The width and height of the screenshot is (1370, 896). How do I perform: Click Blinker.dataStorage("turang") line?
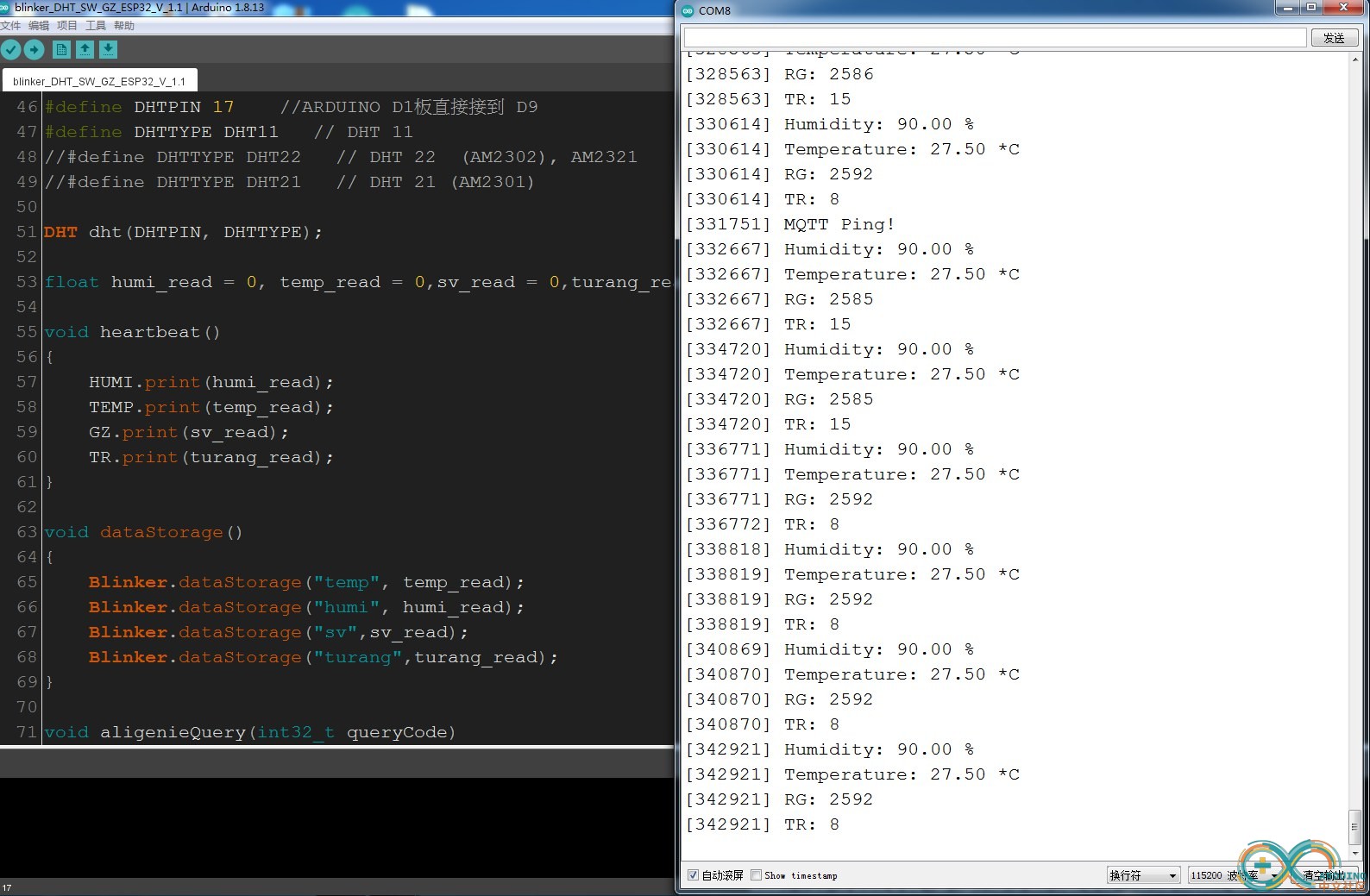323,657
